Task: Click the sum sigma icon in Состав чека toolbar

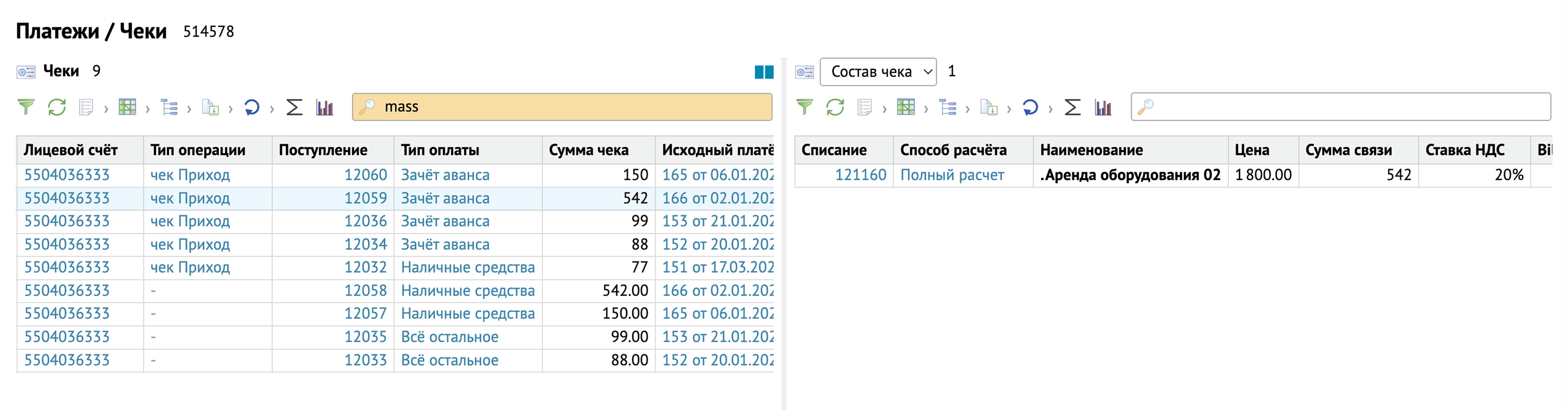Action: click(1073, 107)
